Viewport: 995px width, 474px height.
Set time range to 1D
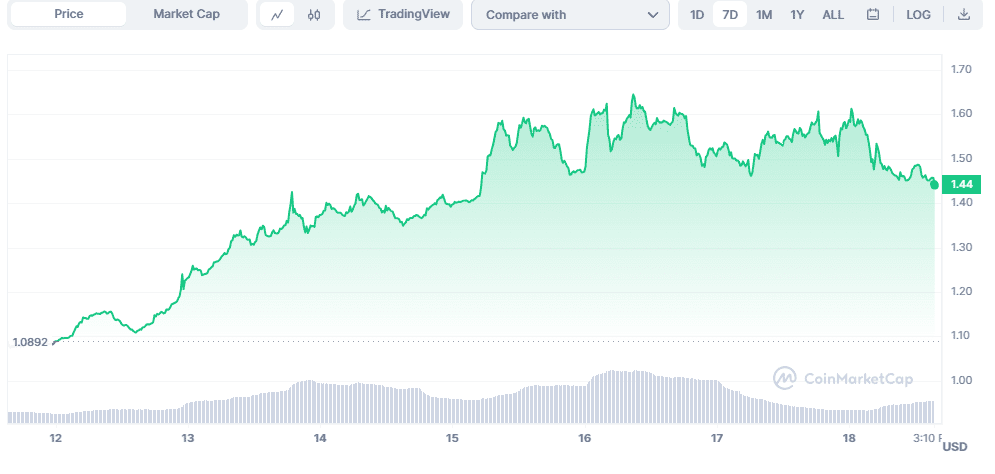[x=697, y=15]
